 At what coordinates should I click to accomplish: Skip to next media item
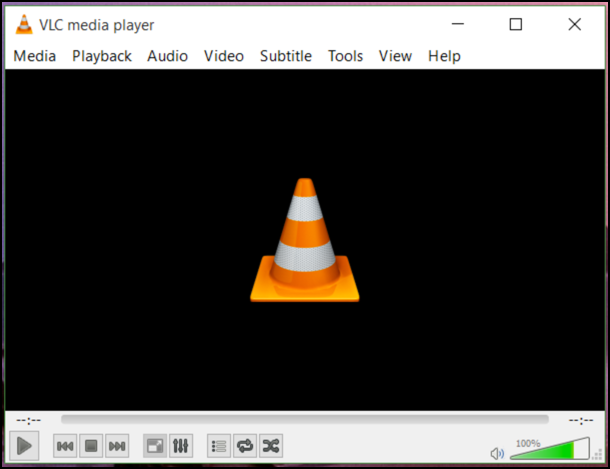coord(117,446)
